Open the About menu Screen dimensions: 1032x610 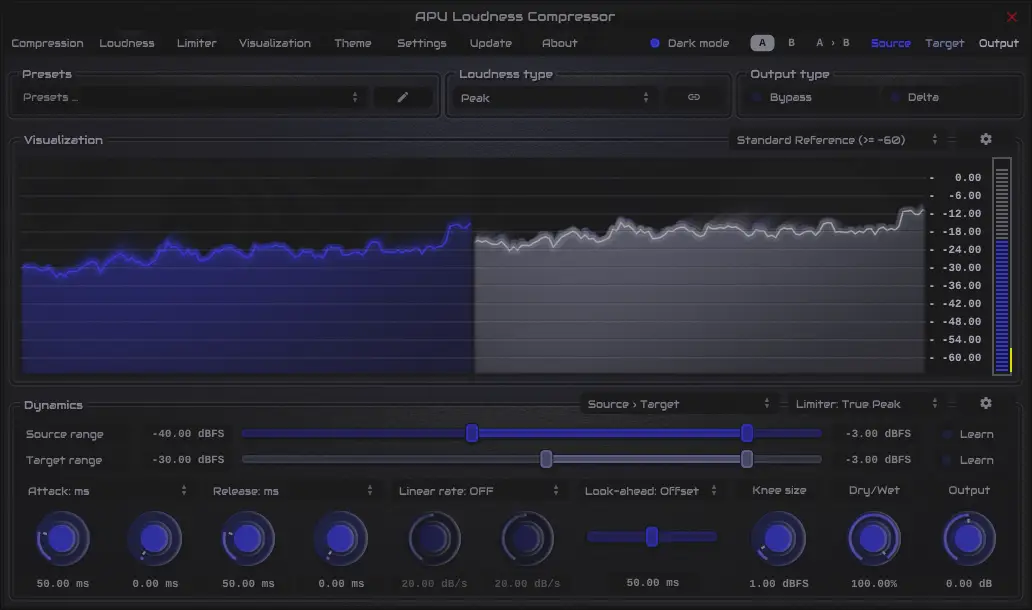559,43
